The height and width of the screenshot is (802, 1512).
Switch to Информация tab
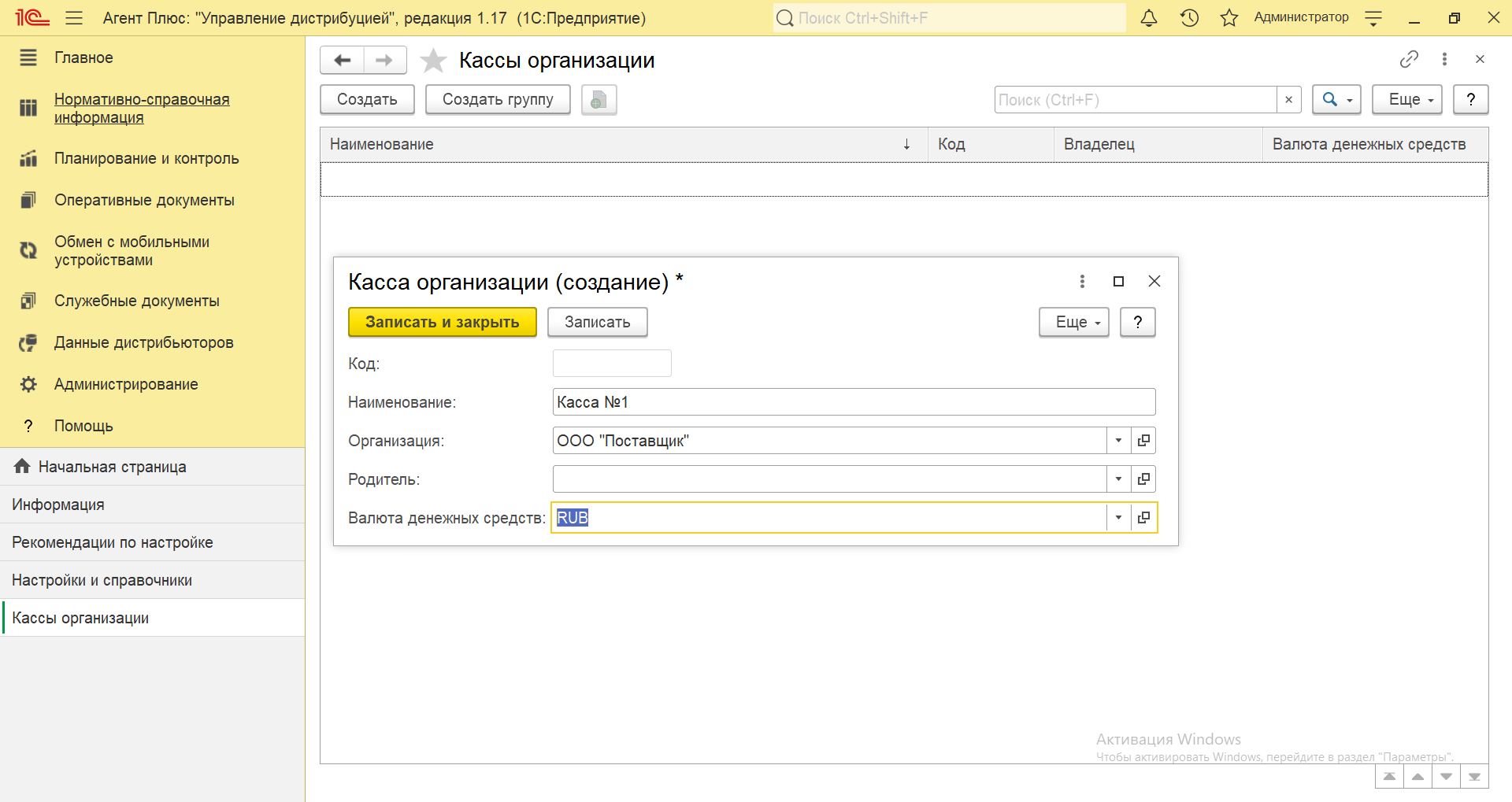point(152,504)
